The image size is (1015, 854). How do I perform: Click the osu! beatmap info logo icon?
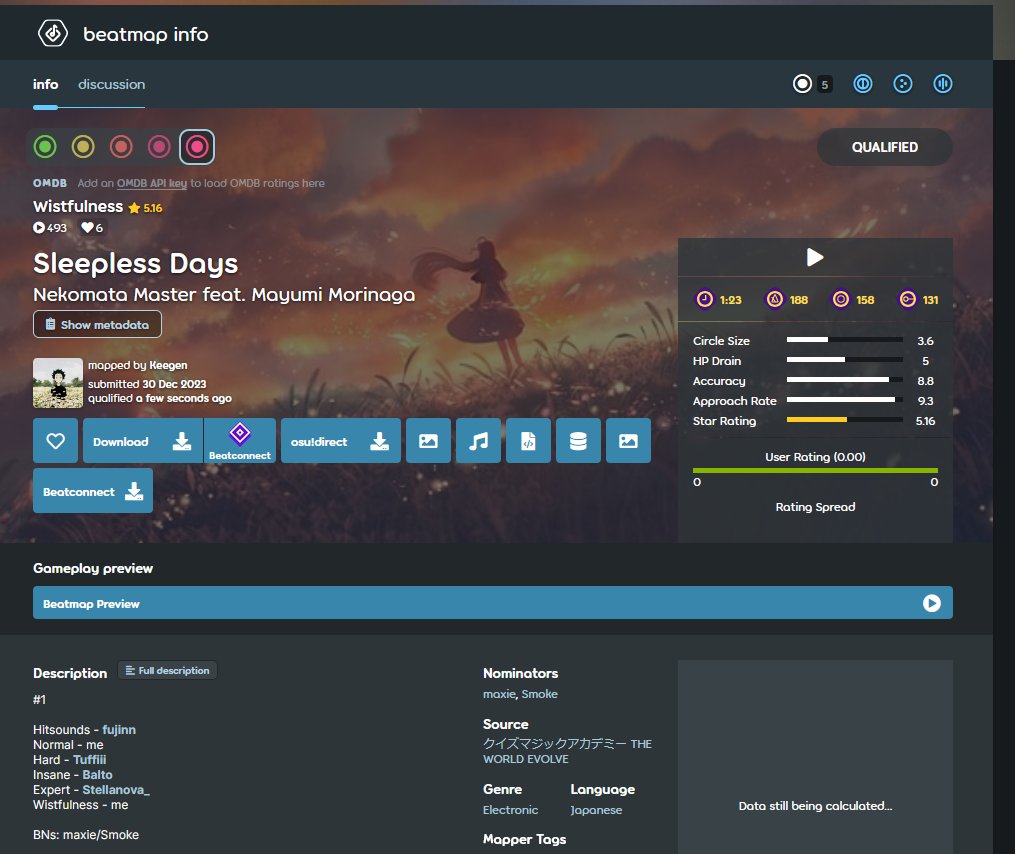click(52, 33)
